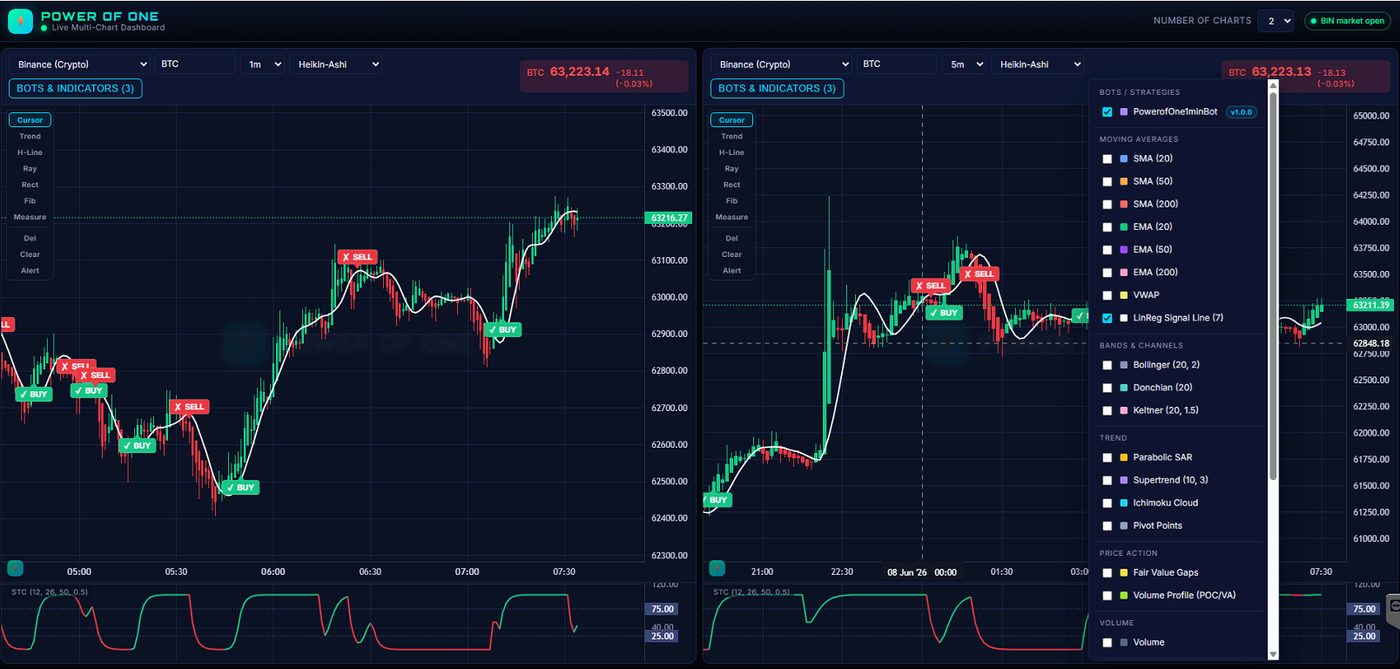
Task: Click the indicator list scroll-down arrow
Action: (1273, 653)
